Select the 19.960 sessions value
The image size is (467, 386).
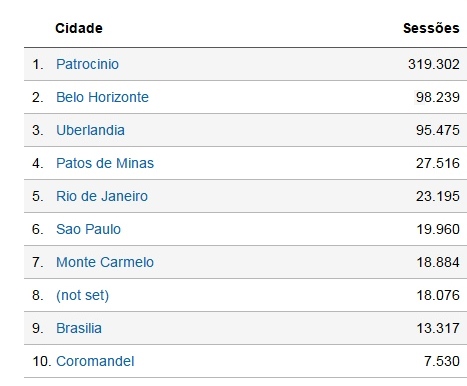[x=438, y=229]
